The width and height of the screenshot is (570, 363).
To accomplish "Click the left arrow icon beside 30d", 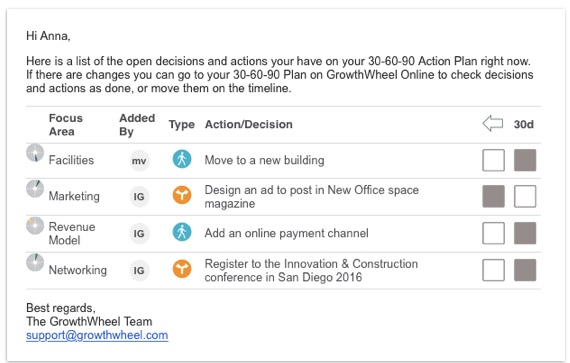I will (x=493, y=124).
